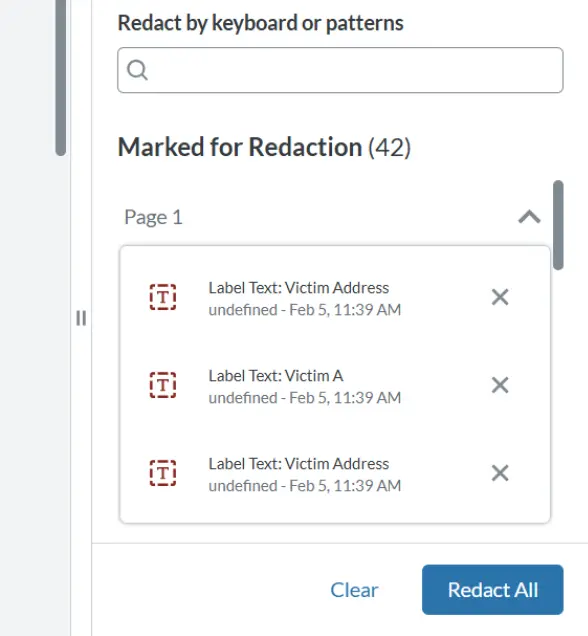Select the topmost Label Text: Victim Address entry
This screenshot has width=588, height=636.
(x=335, y=298)
